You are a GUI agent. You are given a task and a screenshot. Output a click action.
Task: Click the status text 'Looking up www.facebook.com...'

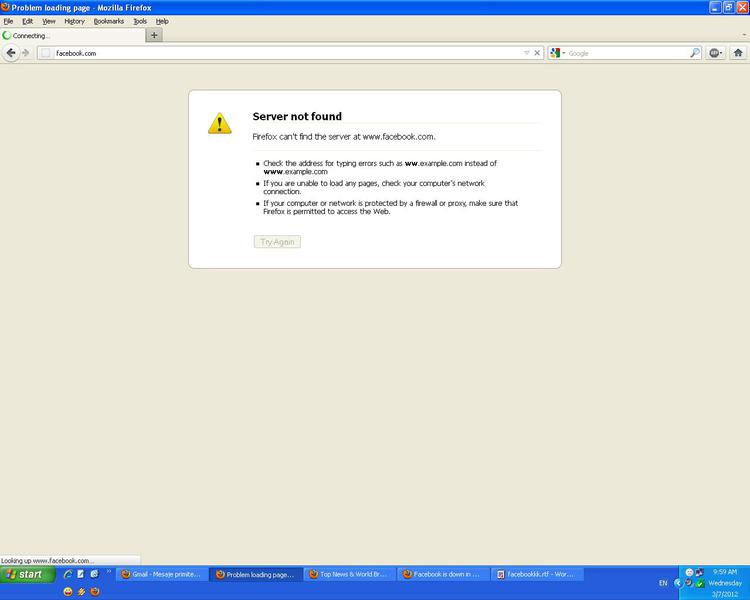click(x=47, y=560)
